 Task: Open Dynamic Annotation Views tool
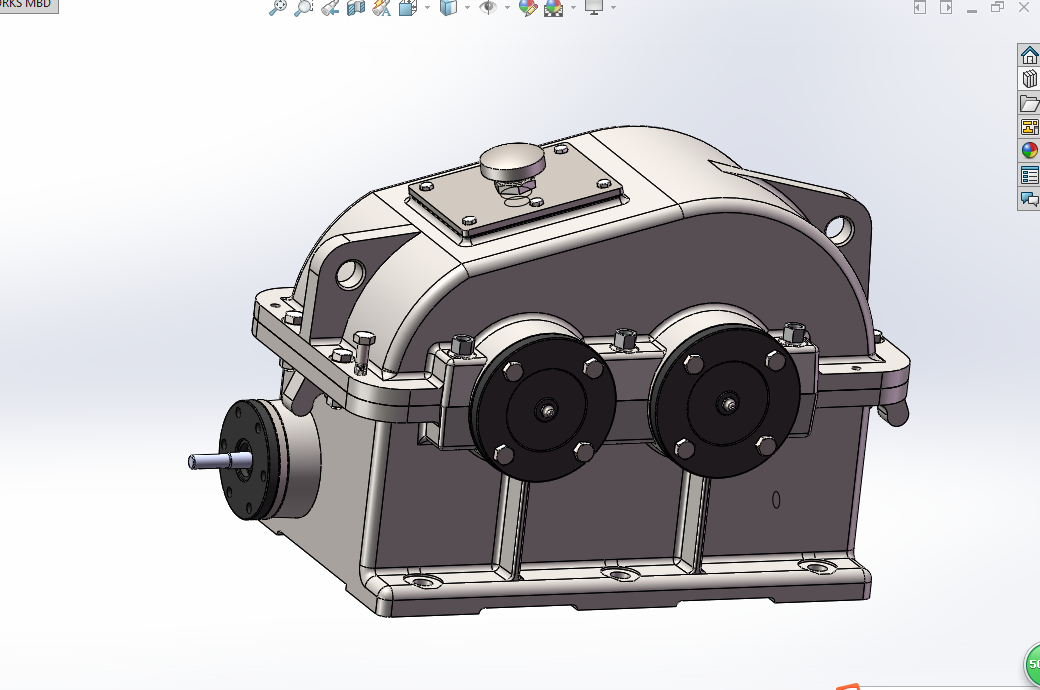[382, 7]
